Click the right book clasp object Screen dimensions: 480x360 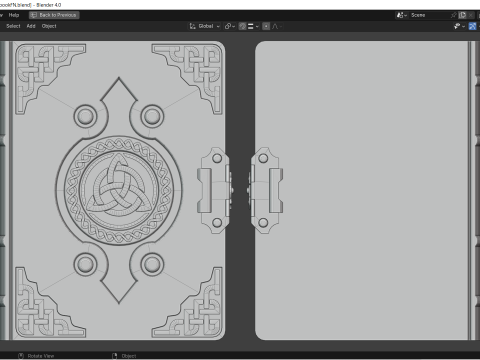pyautogui.click(x=266, y=190)
